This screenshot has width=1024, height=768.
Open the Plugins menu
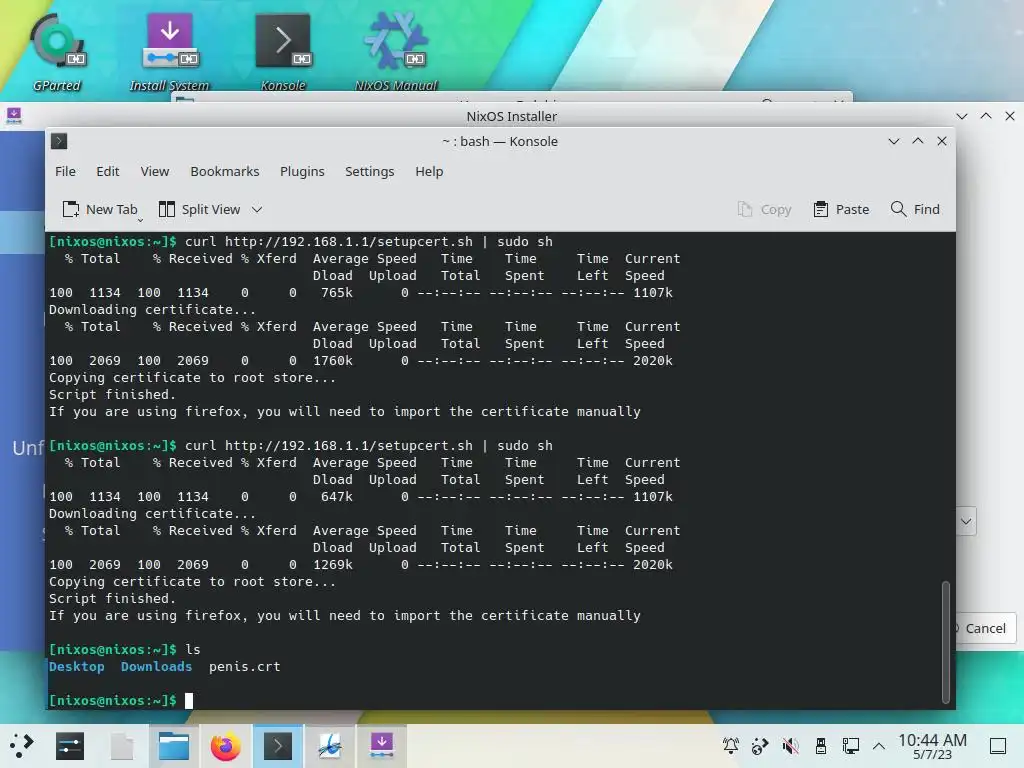[x=302, y=171]
